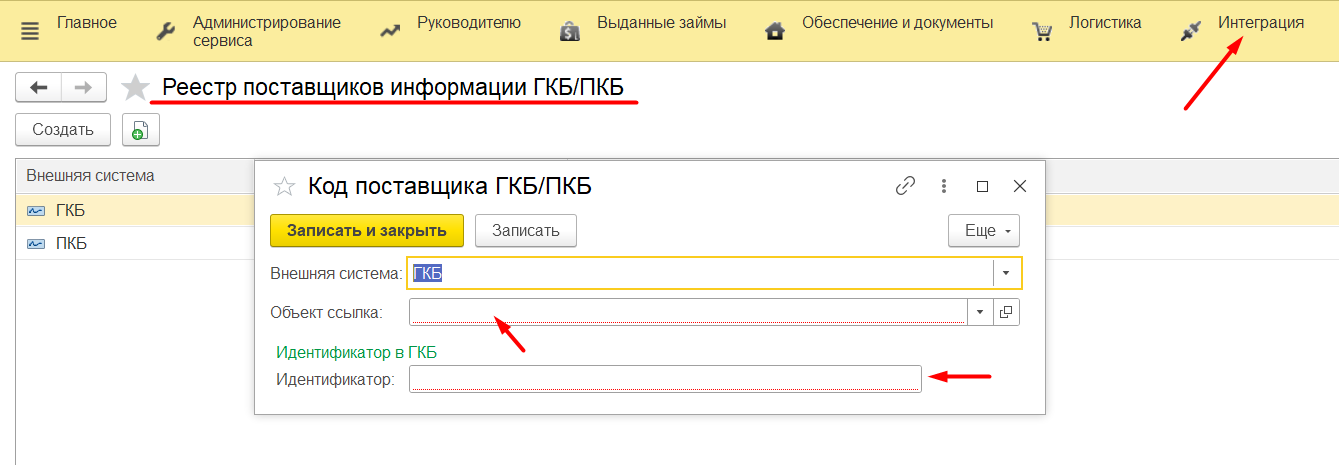Click the Идентификатор в ГКБ heading
The width and height of the screenshot is (1339, 465).
356,352
